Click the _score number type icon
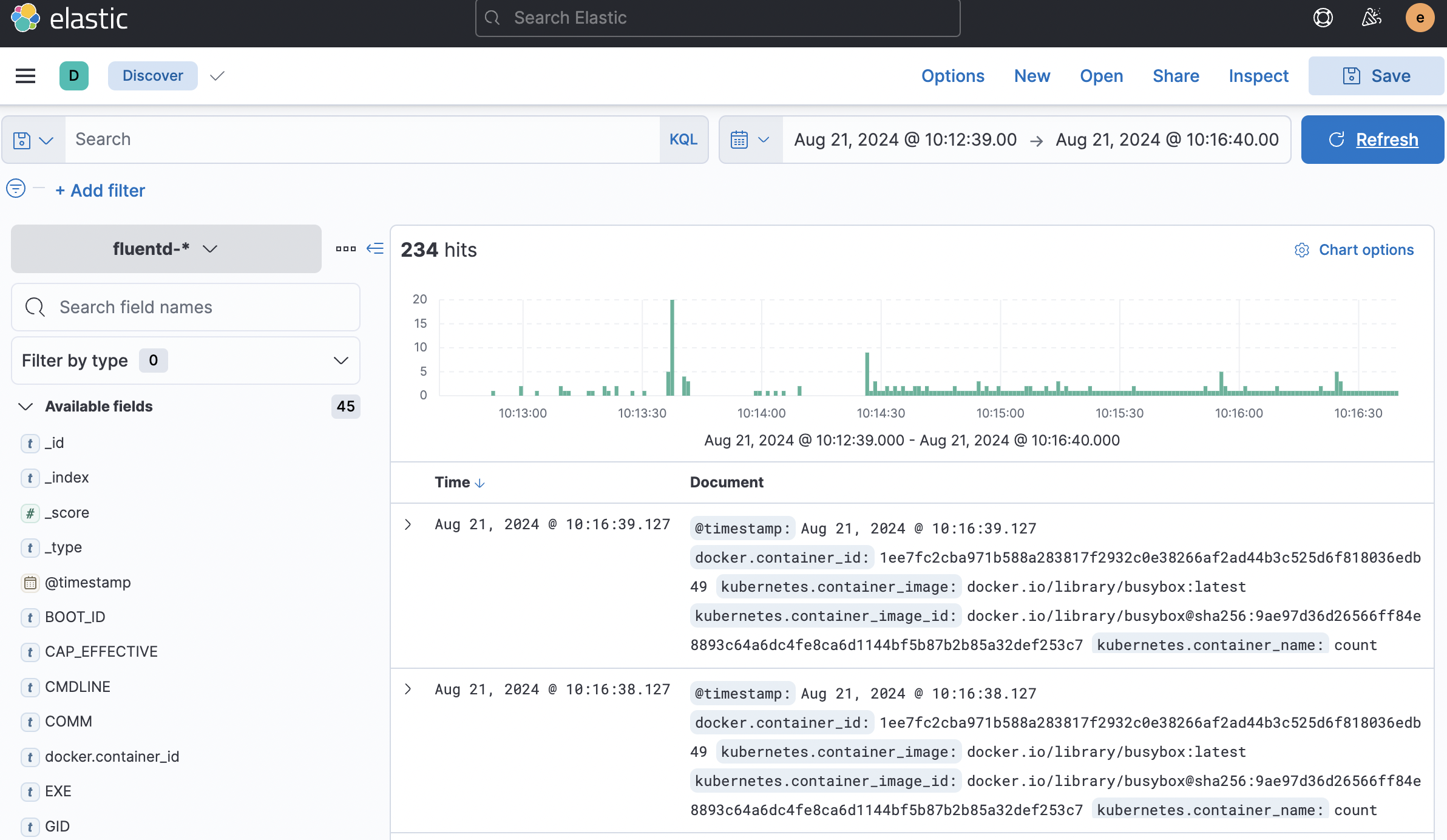Screen dimensions: 1447x840 click(30, 513)
